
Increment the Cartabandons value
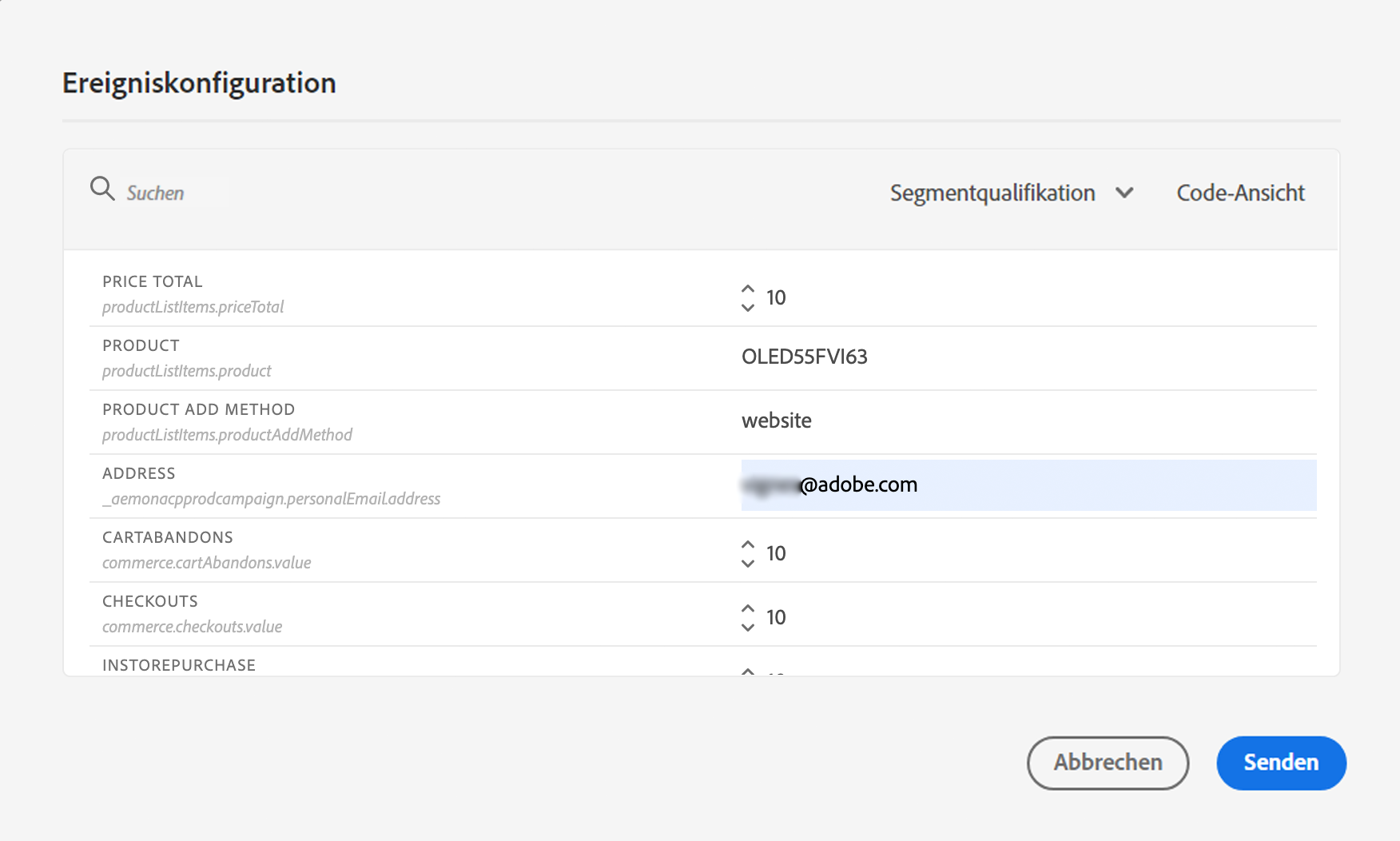click(748, 544)
